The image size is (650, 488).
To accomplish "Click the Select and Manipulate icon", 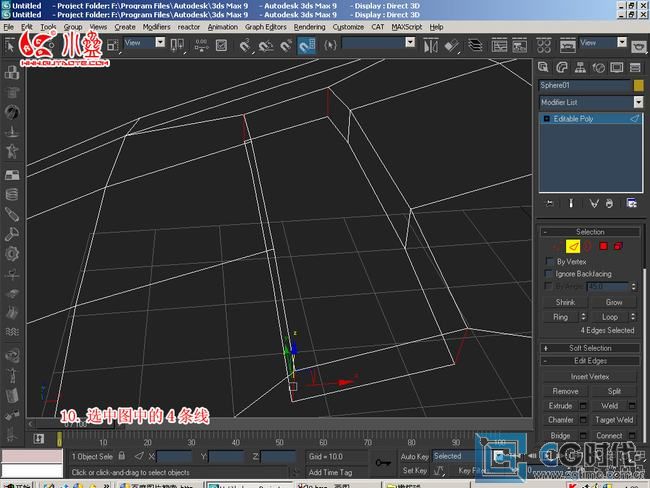I will click(x=201, y=45).
